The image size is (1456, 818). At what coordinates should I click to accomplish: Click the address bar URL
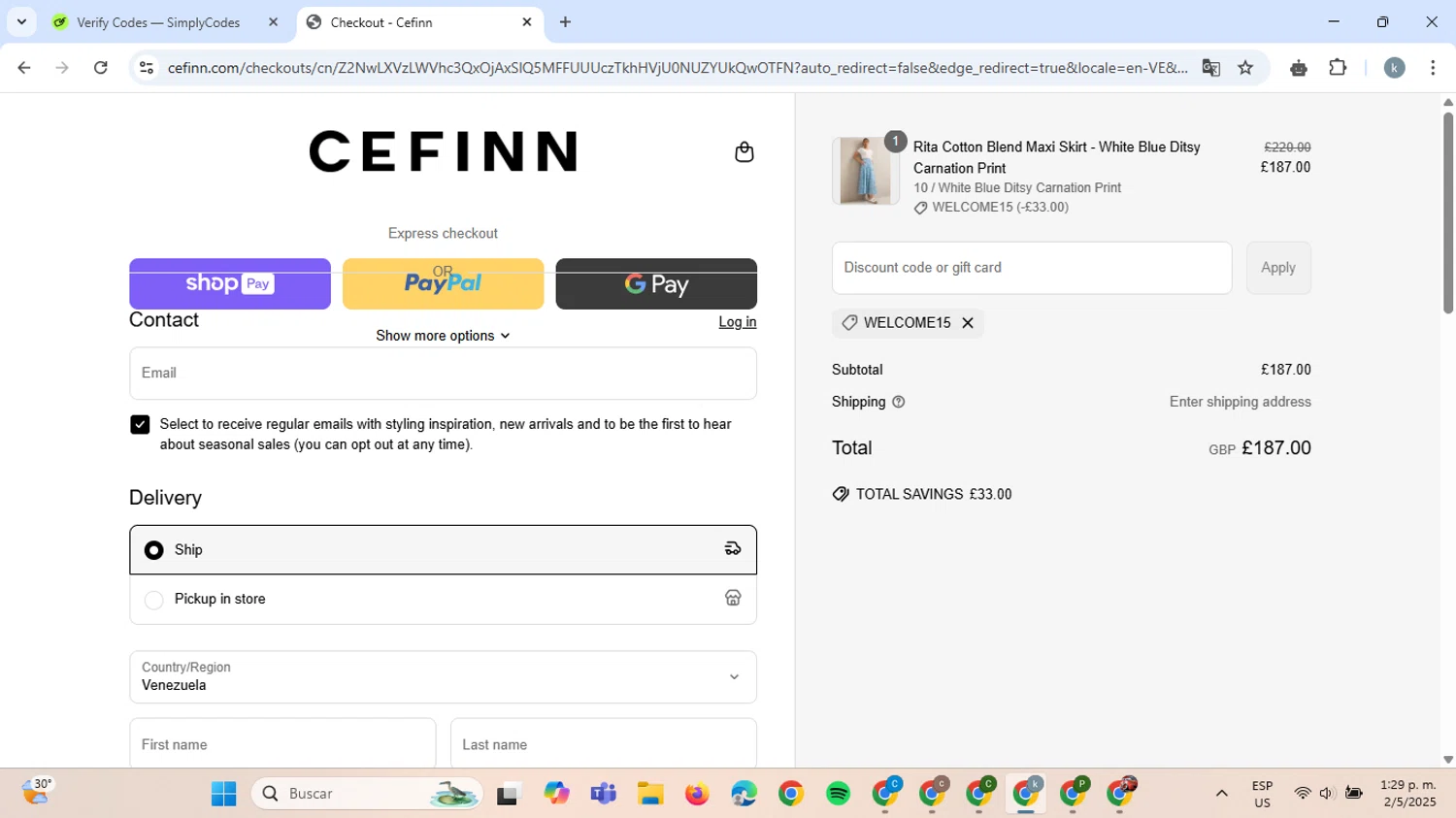click(x=677, y=68)
